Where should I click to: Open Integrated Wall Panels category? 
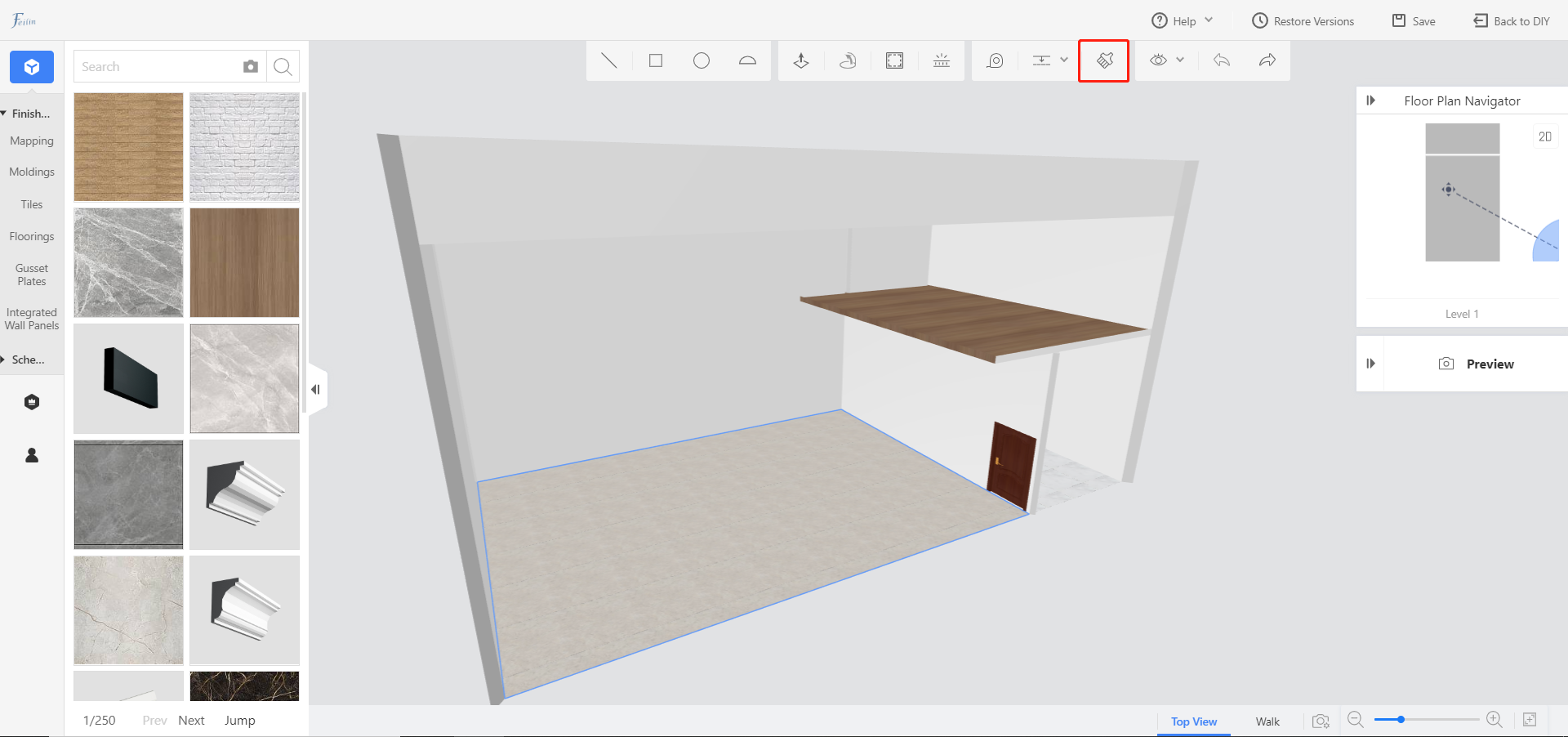pos(32,319)
